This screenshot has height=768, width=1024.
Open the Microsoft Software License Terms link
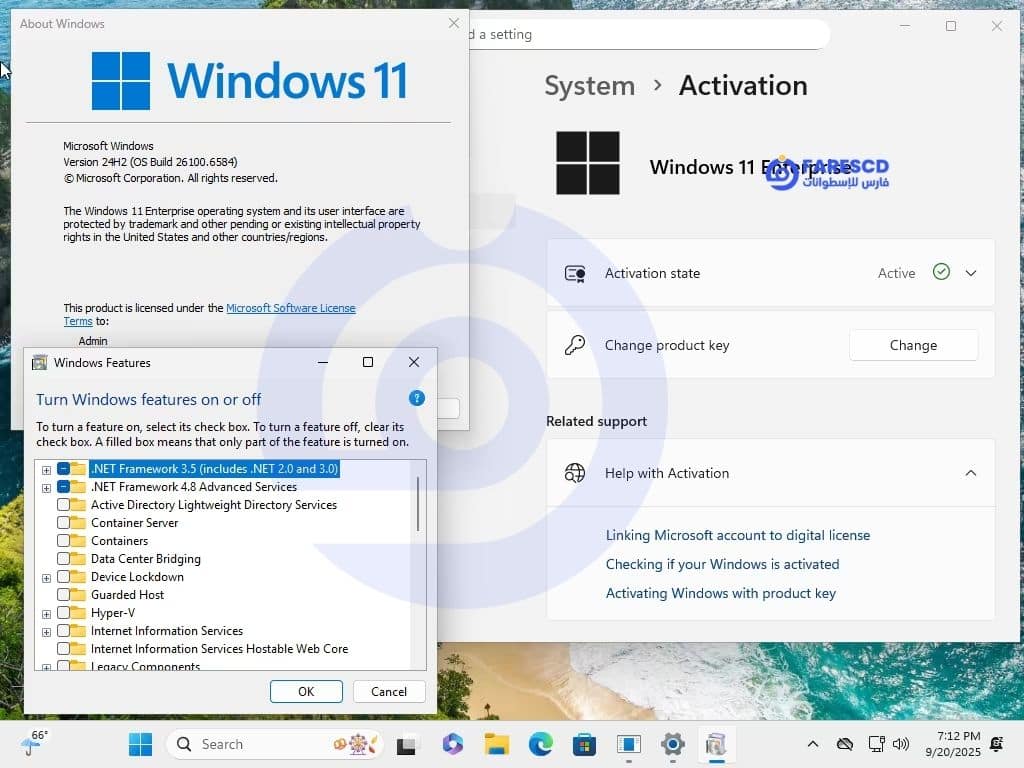(290, 308)
